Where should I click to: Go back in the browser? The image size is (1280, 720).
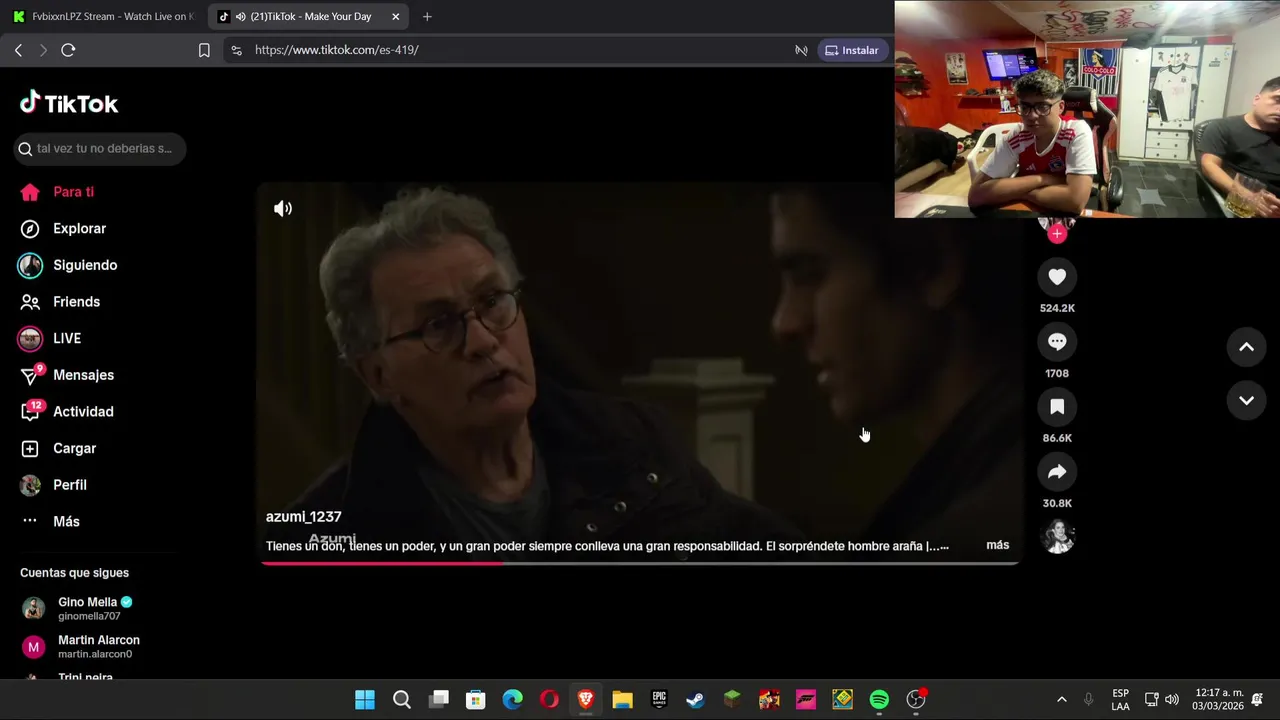(x=18, y=50)
